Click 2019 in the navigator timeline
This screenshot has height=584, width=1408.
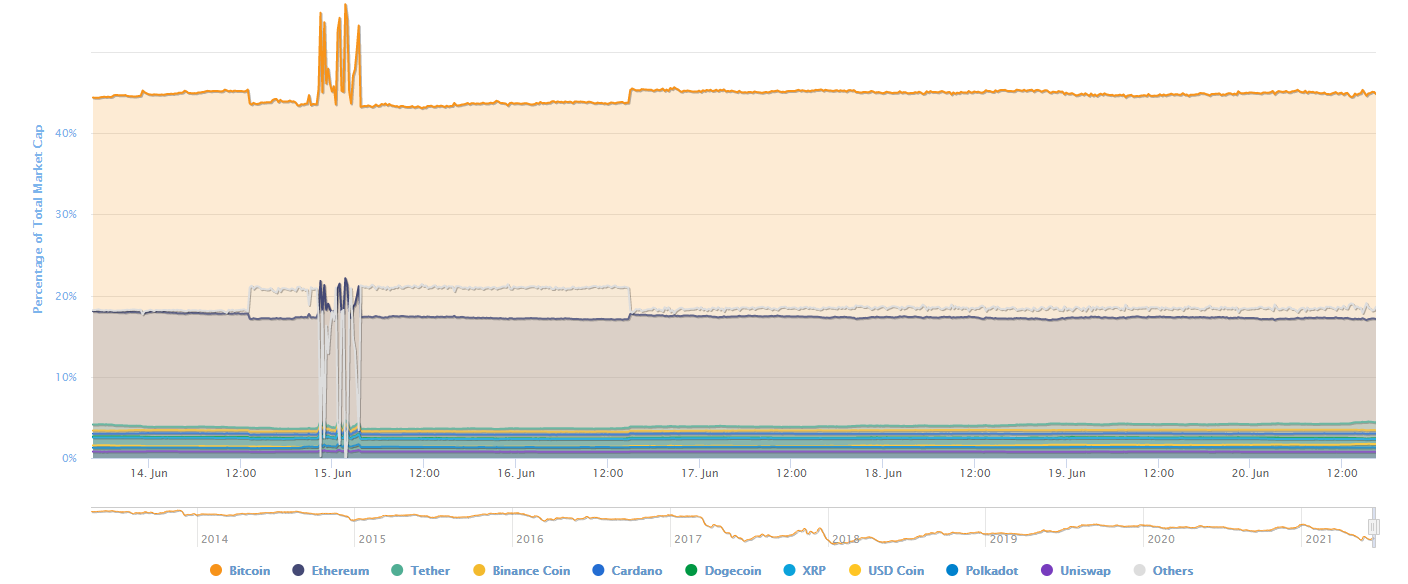[x=1003, y=539]
